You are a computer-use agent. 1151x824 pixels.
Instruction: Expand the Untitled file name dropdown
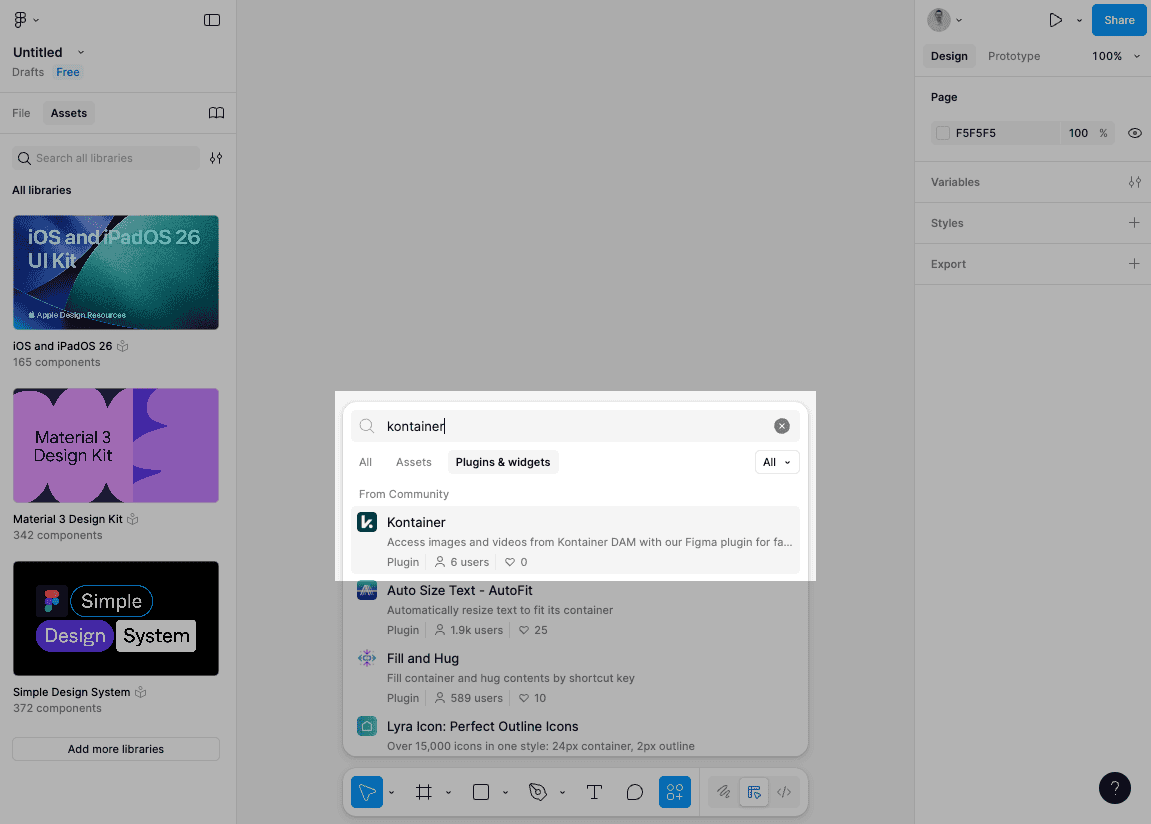(79, 52)
